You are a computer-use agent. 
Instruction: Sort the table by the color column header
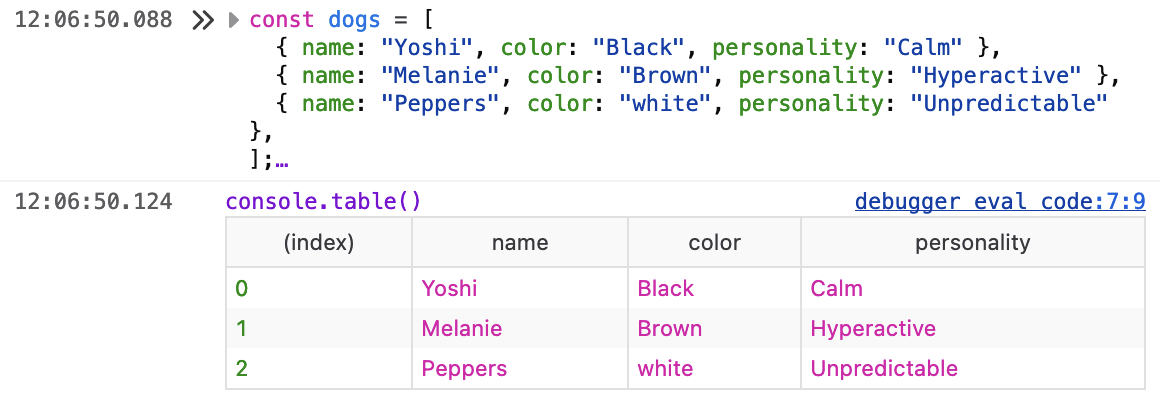click(x=715, y=242)
